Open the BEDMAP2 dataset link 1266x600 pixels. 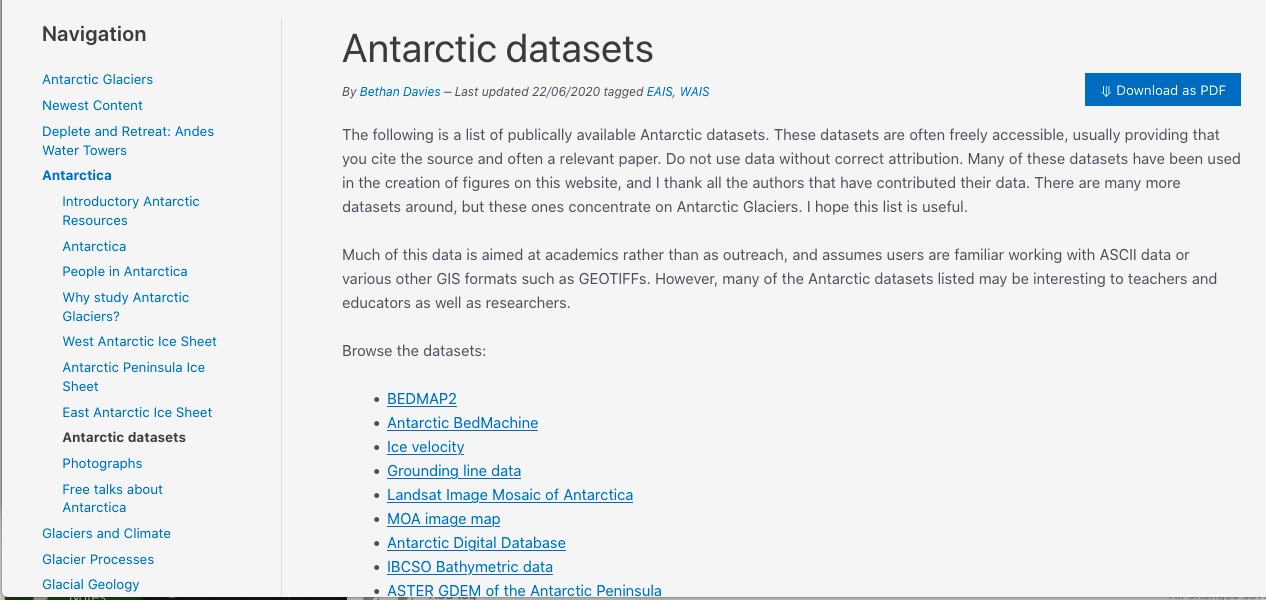coord(421,398)
